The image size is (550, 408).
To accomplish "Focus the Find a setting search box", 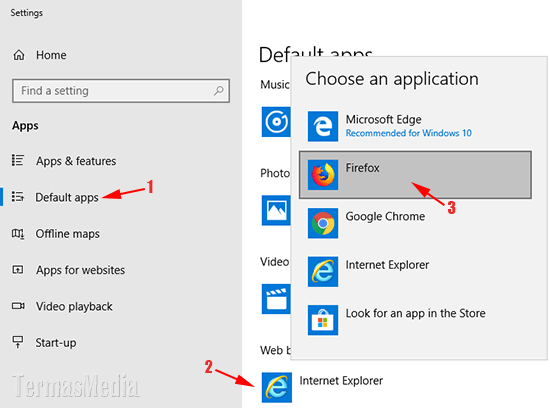I will pyautogui.click(x=121, y=91).
